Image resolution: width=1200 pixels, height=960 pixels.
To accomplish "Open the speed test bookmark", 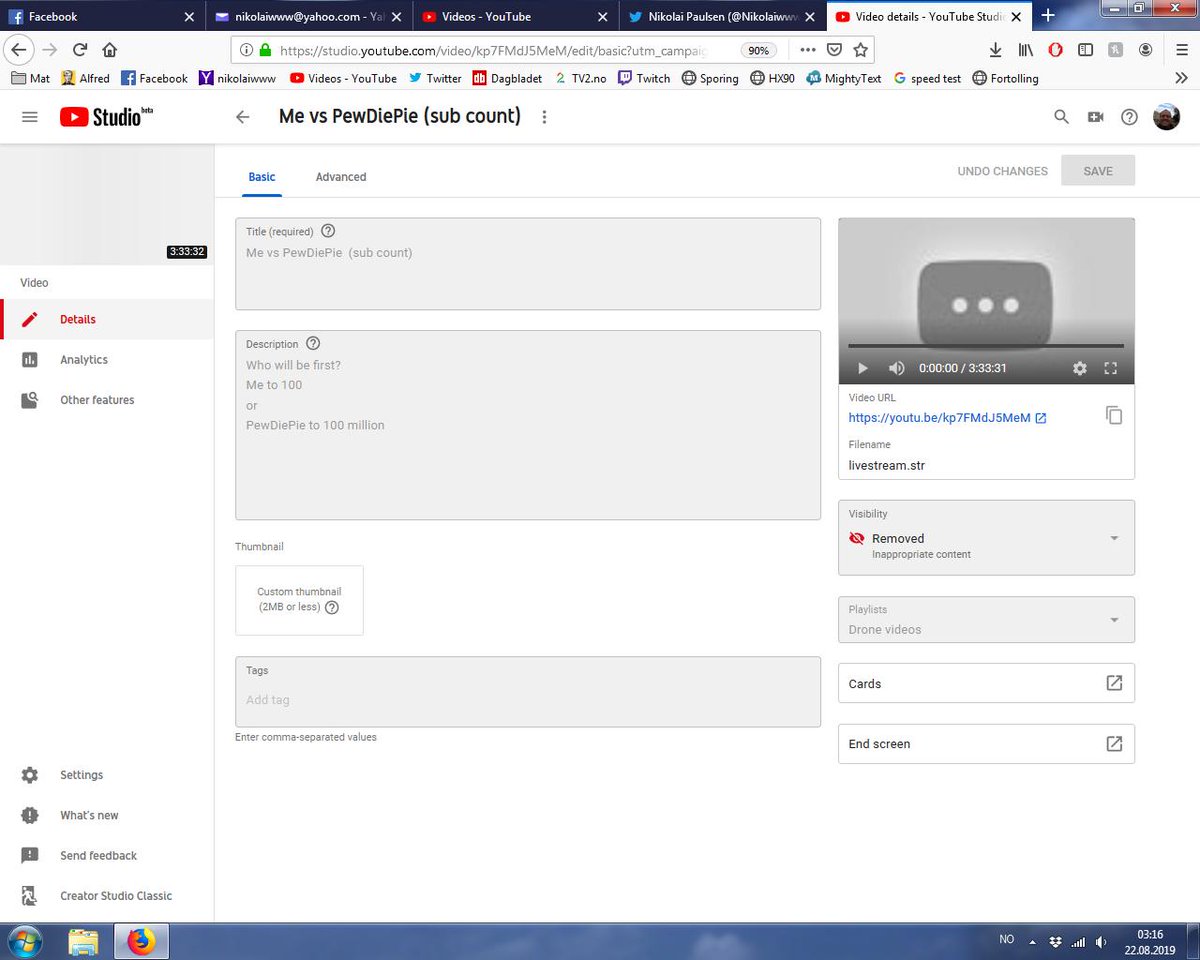I will 927,78.
